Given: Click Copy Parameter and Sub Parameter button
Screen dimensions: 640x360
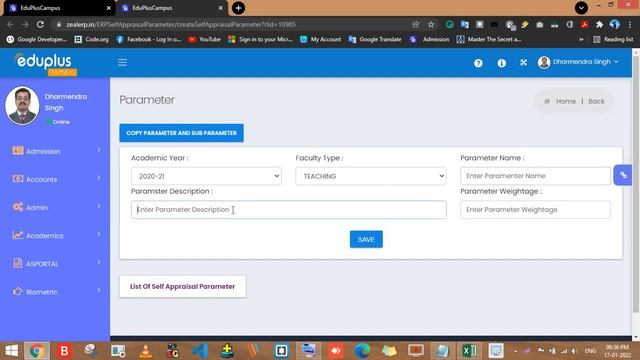Looking at the screenshot, I should pyautogui.click(x=181, y=133).
